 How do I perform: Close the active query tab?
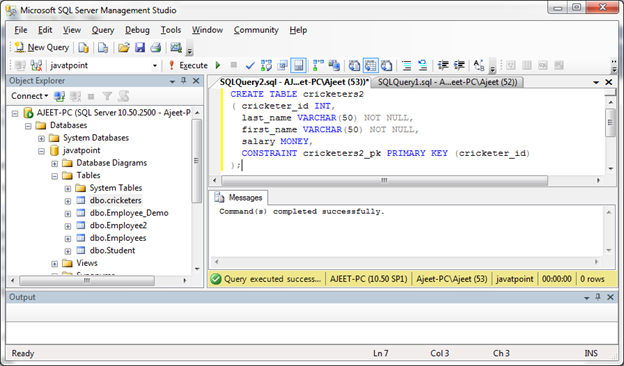(608, 82)
